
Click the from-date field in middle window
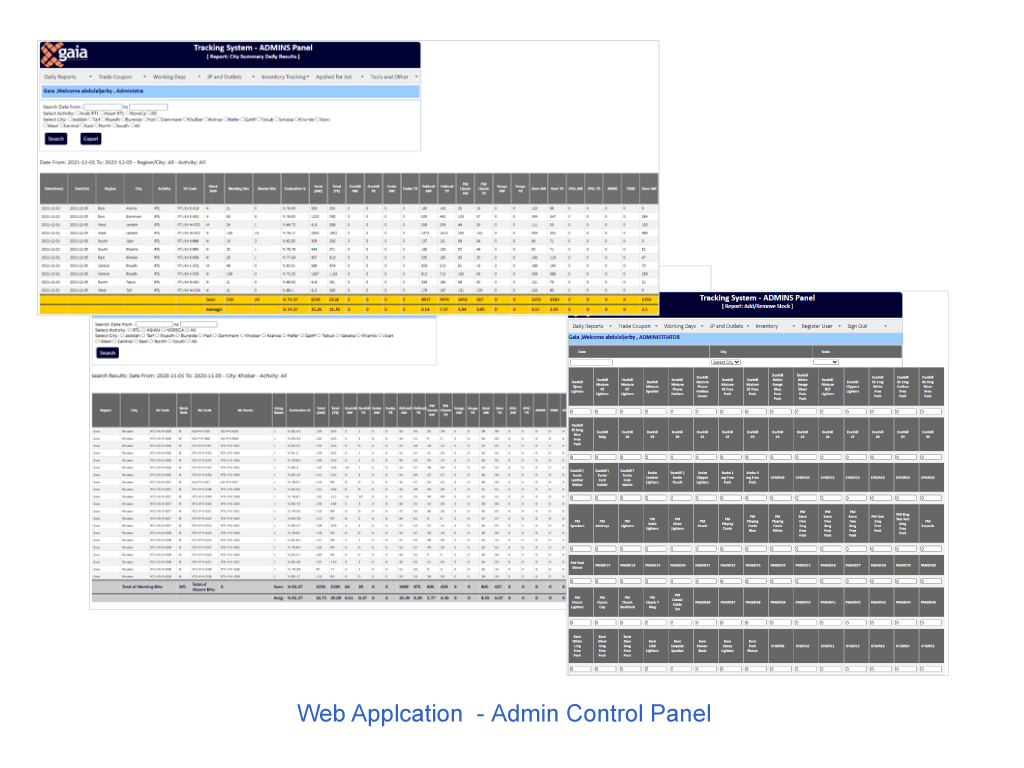point(153,324)
